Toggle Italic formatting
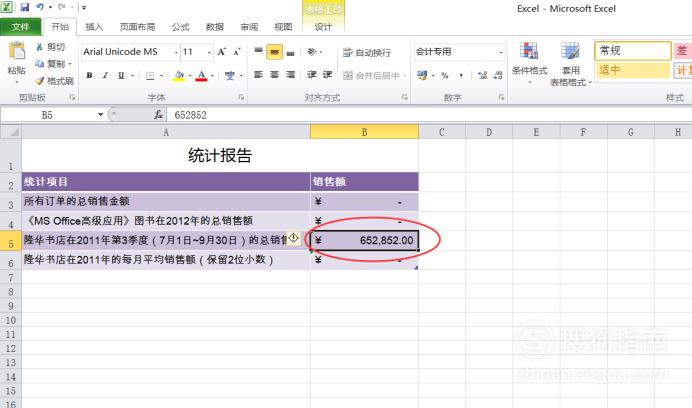The image size is (692, 408). (105, 76)
